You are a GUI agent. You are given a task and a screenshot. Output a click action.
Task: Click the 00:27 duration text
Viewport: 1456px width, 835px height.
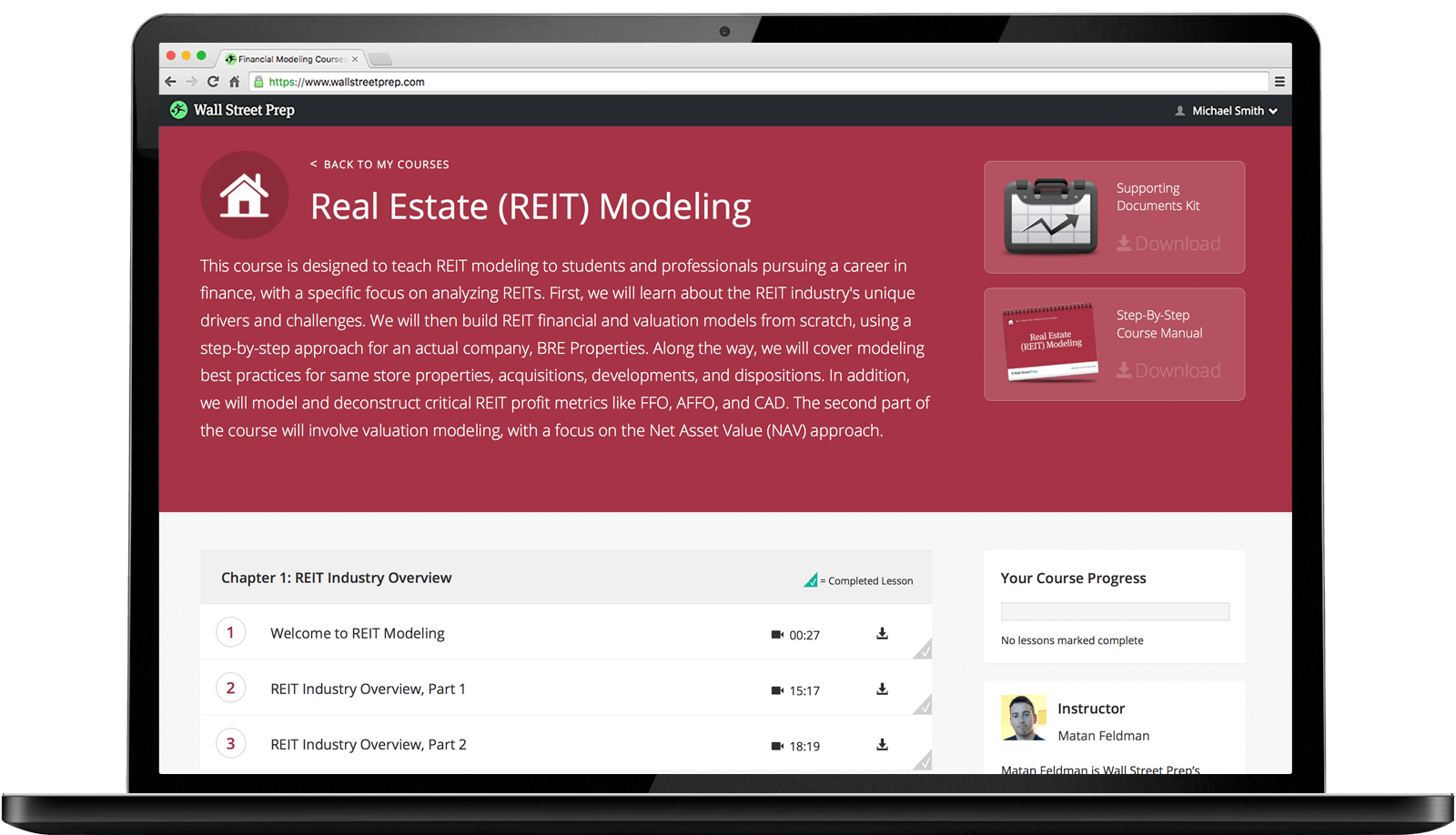tap(804, 635)
